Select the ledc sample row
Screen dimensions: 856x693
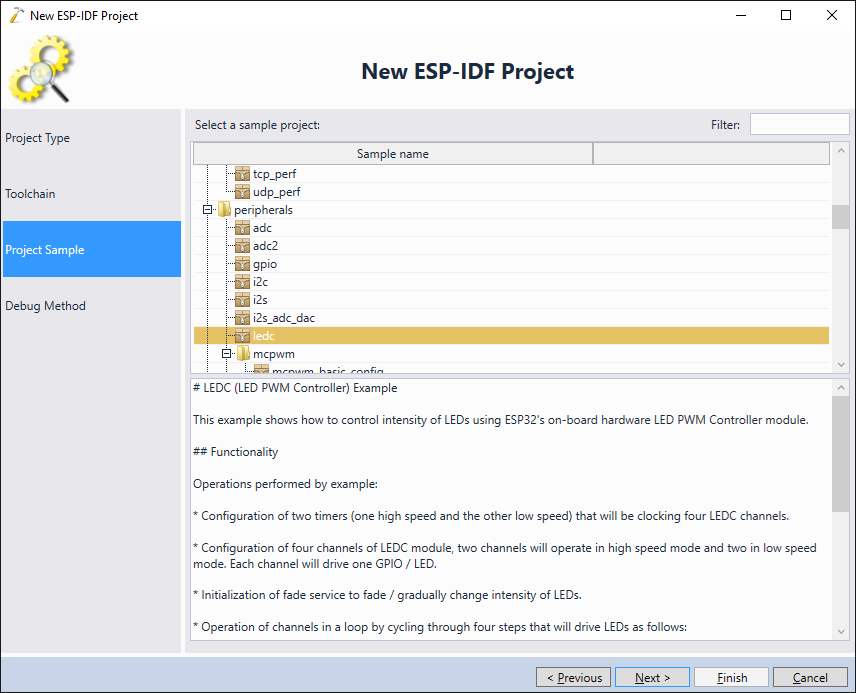[x=511, y=336]
